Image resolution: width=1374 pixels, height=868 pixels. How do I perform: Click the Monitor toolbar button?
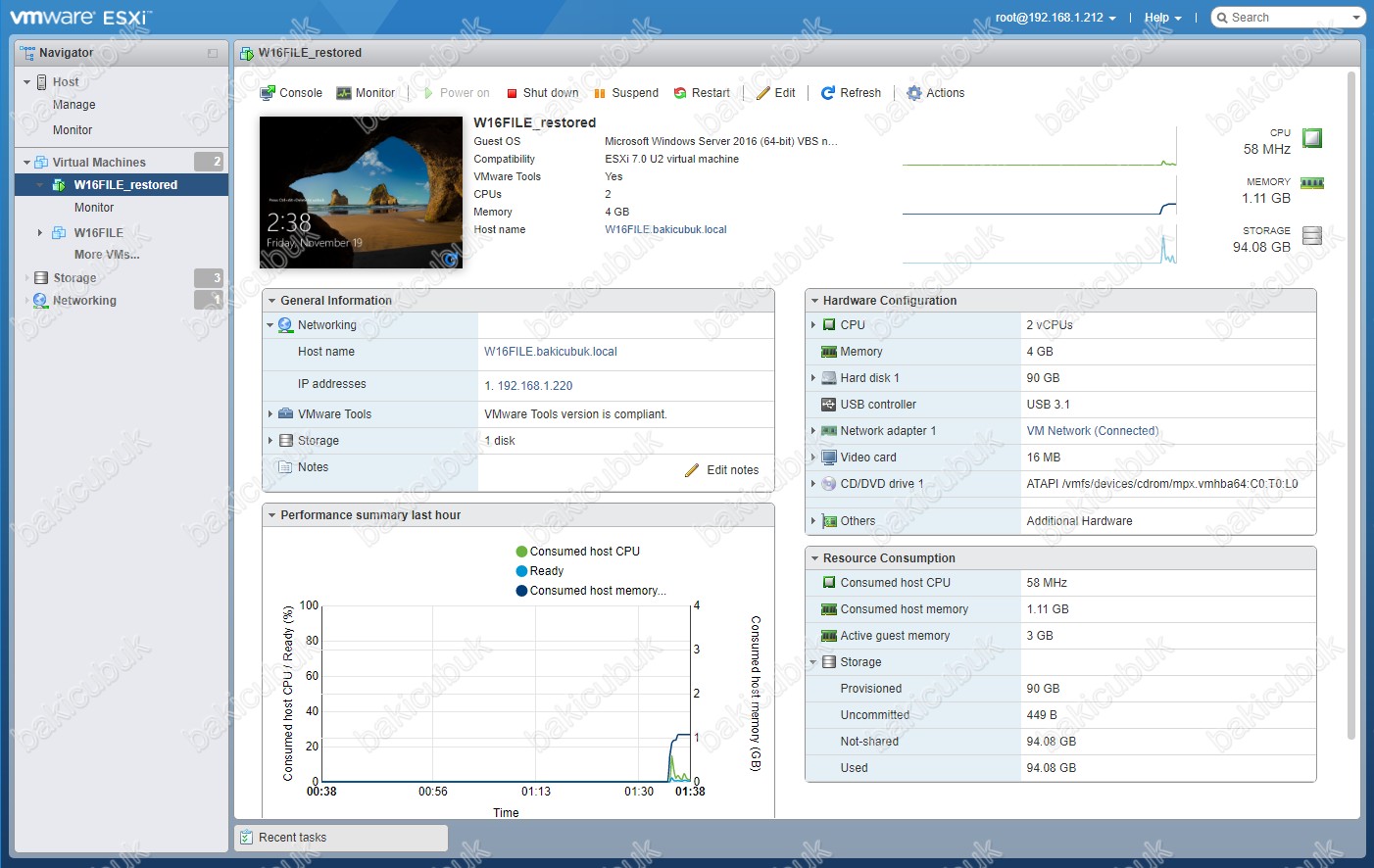[x=366, y=93]
